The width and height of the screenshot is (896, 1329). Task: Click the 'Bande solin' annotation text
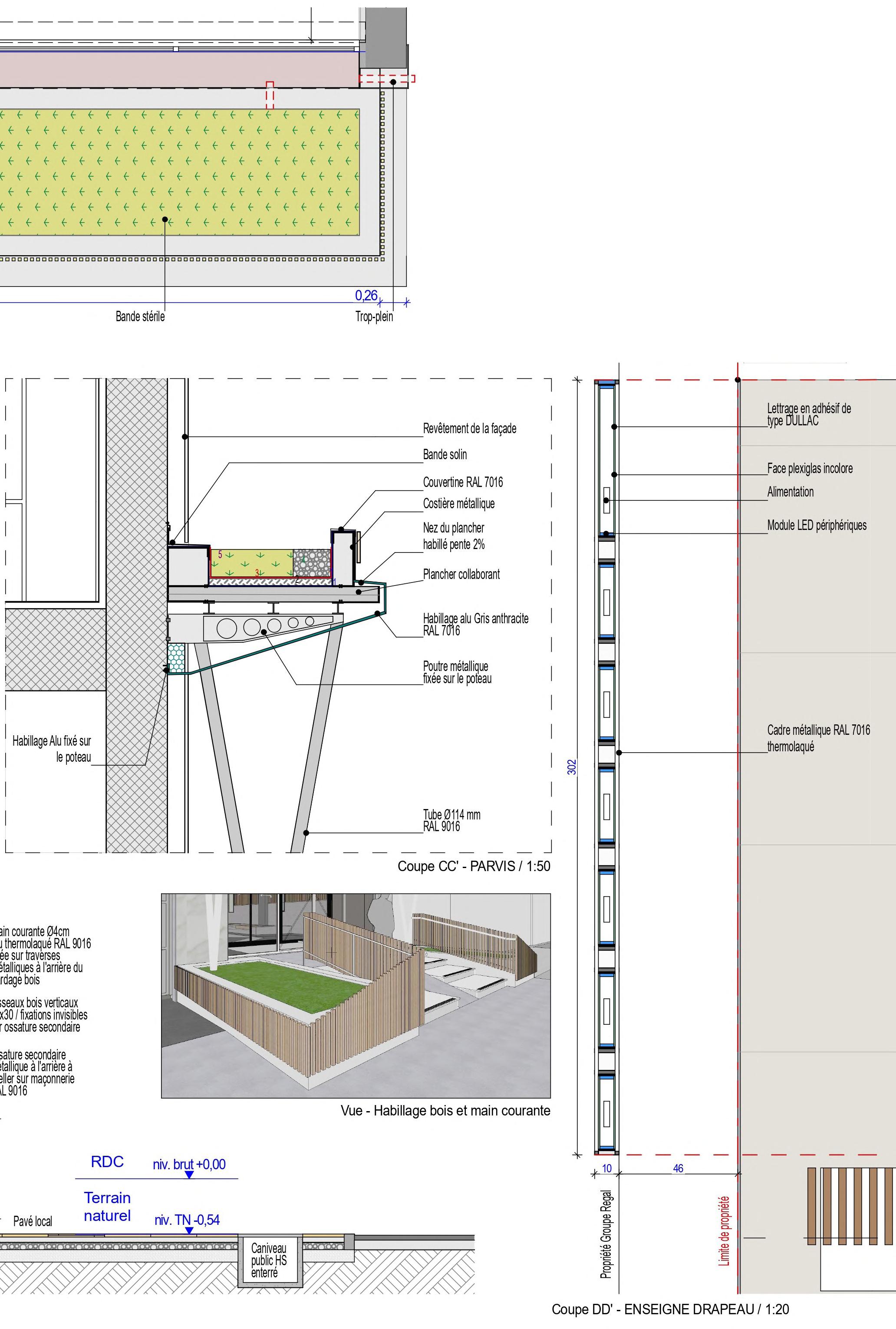pos(445,455)
